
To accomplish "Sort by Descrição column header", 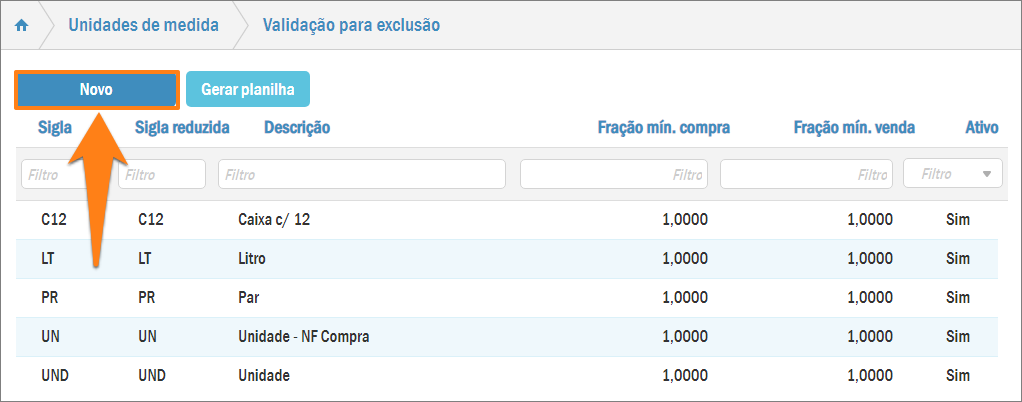I will [297, 127].
